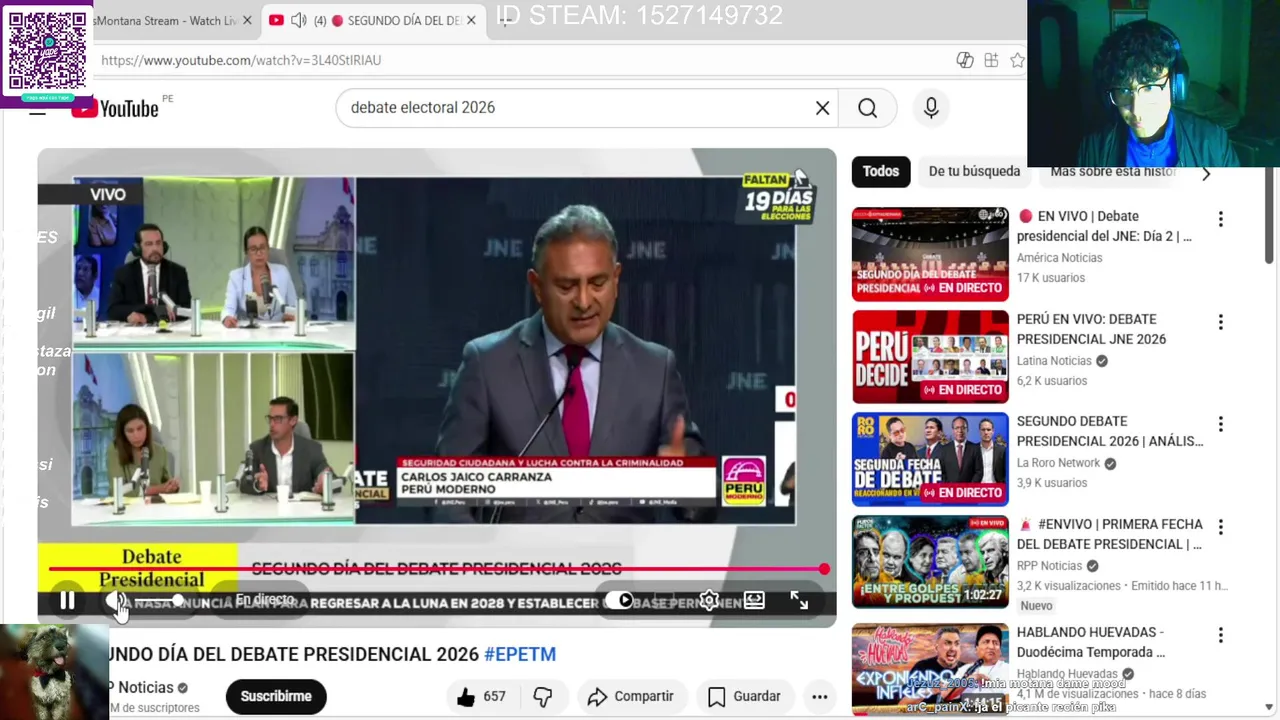The height and width of the screenshot is (720, 1280).
Task: Click the La Roro Network channel name
Action: pos(1058,463)
